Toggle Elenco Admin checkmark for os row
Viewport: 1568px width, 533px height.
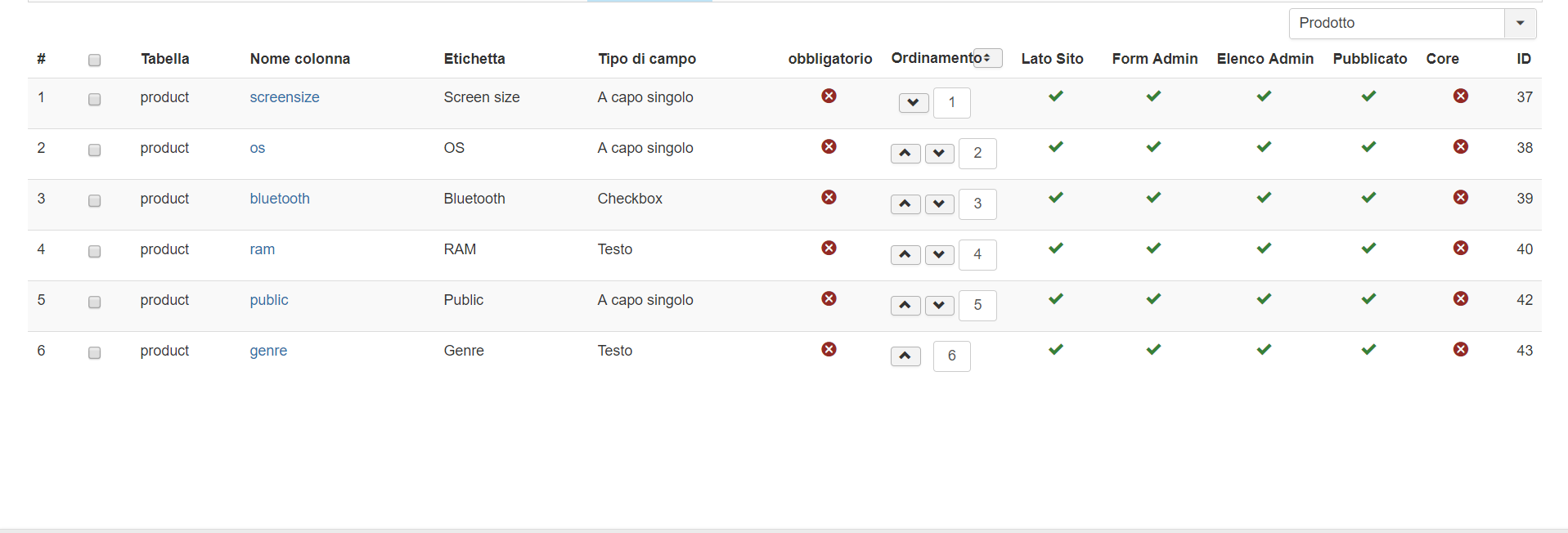click(x=1264, y=147)
